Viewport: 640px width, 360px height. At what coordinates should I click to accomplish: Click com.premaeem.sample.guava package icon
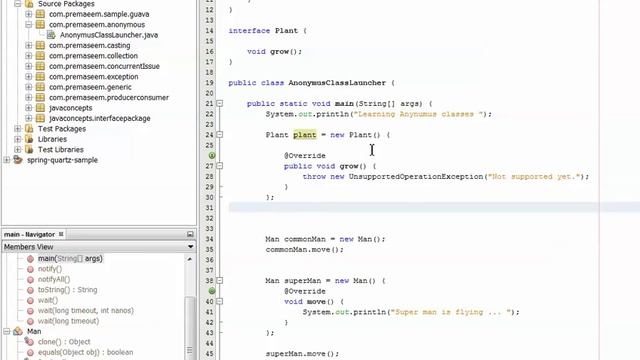point(40,14)
